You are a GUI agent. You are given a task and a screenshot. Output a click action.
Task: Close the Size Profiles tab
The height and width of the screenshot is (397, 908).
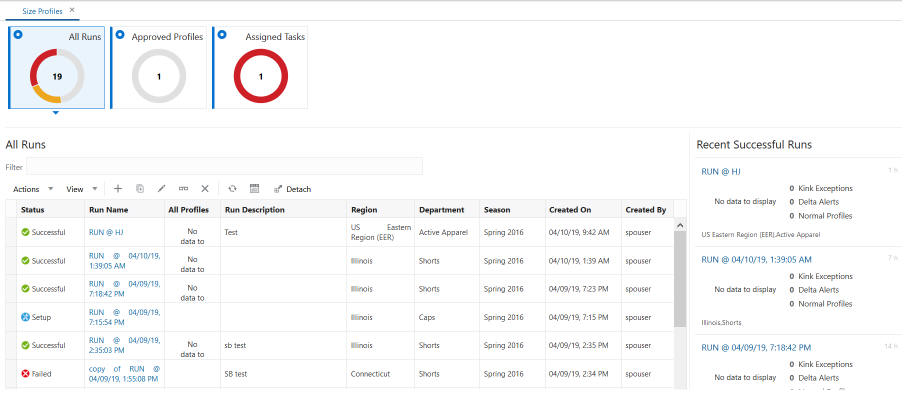72,10
